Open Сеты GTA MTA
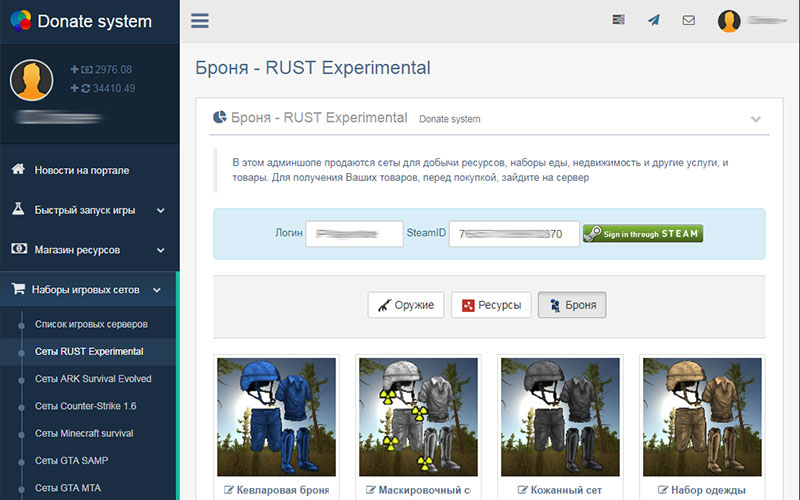The width and height of the screenshot is (800, 500). (x=68, y=488)
